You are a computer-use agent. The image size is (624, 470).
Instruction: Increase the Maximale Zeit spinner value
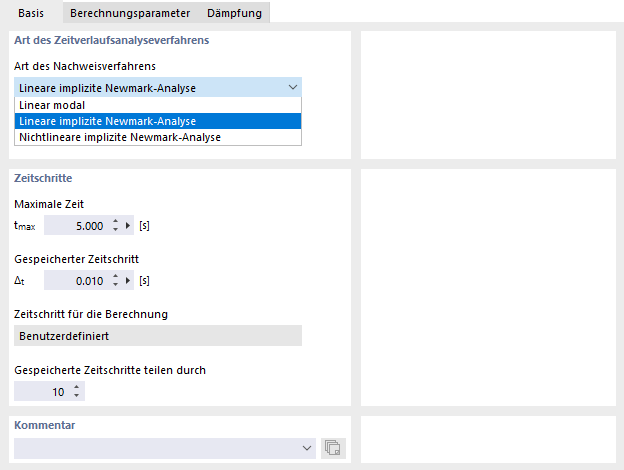point(115,222)
